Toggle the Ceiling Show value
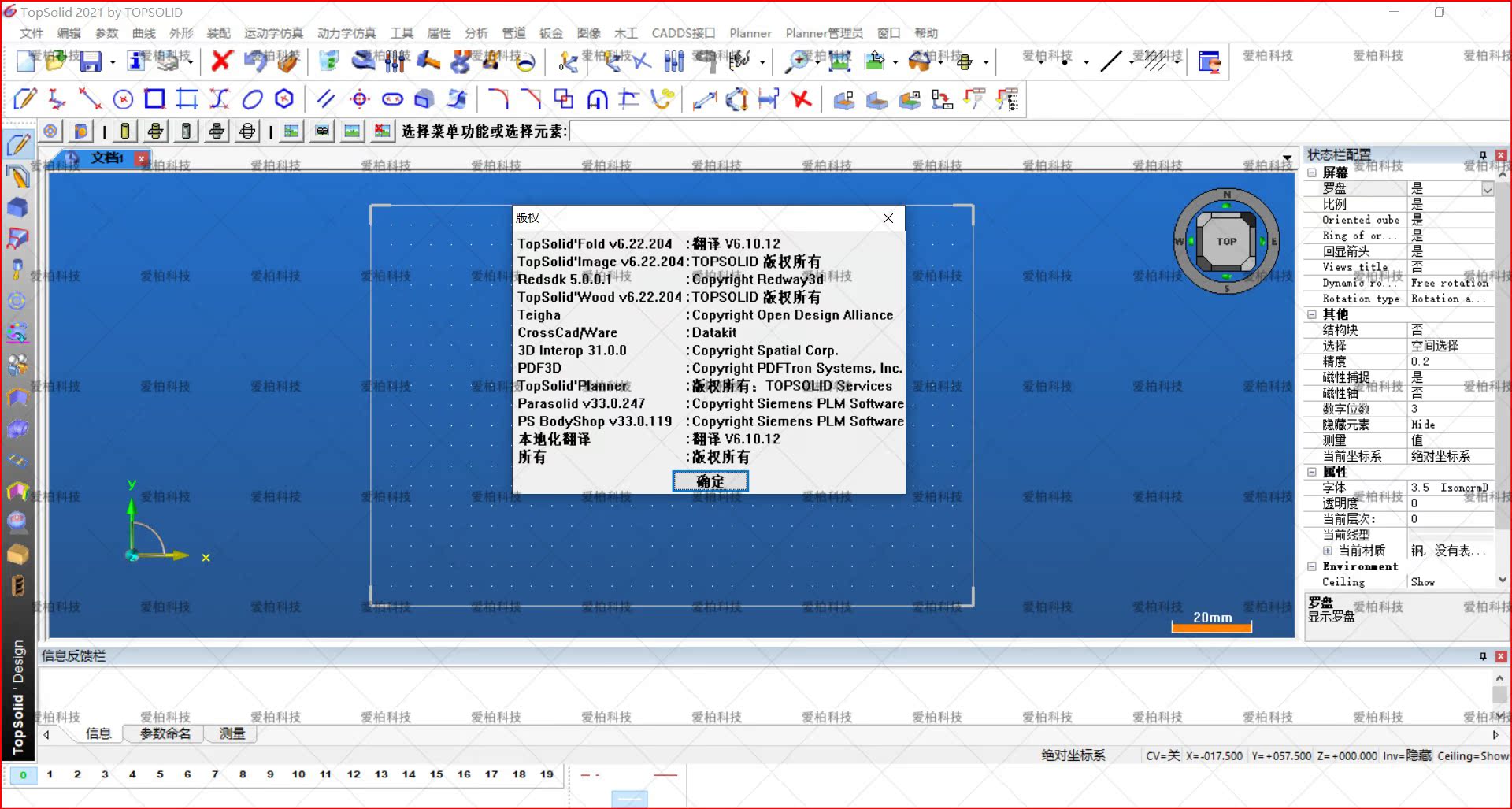Image resolution: width=1512 pixels, height=809 pixels. coord(1451,582)
